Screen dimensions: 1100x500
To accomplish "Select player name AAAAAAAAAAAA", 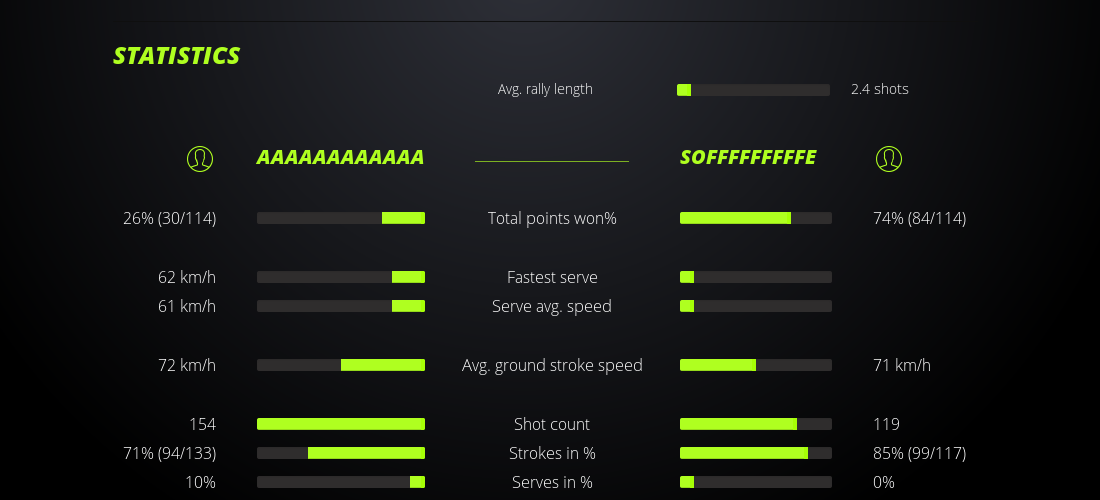I will pos(340,158).
